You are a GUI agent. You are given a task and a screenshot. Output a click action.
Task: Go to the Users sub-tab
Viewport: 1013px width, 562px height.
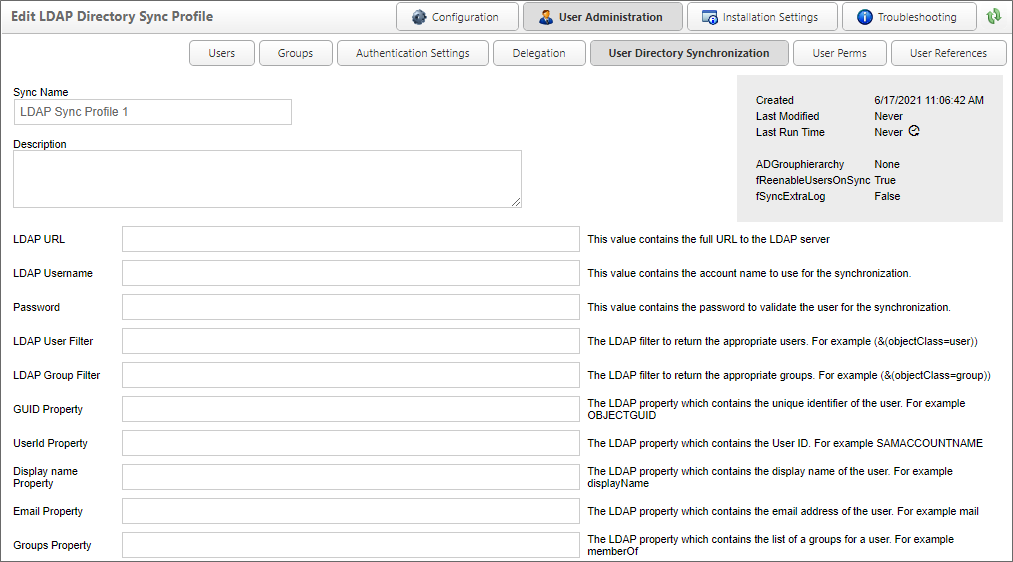(x=221, y=53)
